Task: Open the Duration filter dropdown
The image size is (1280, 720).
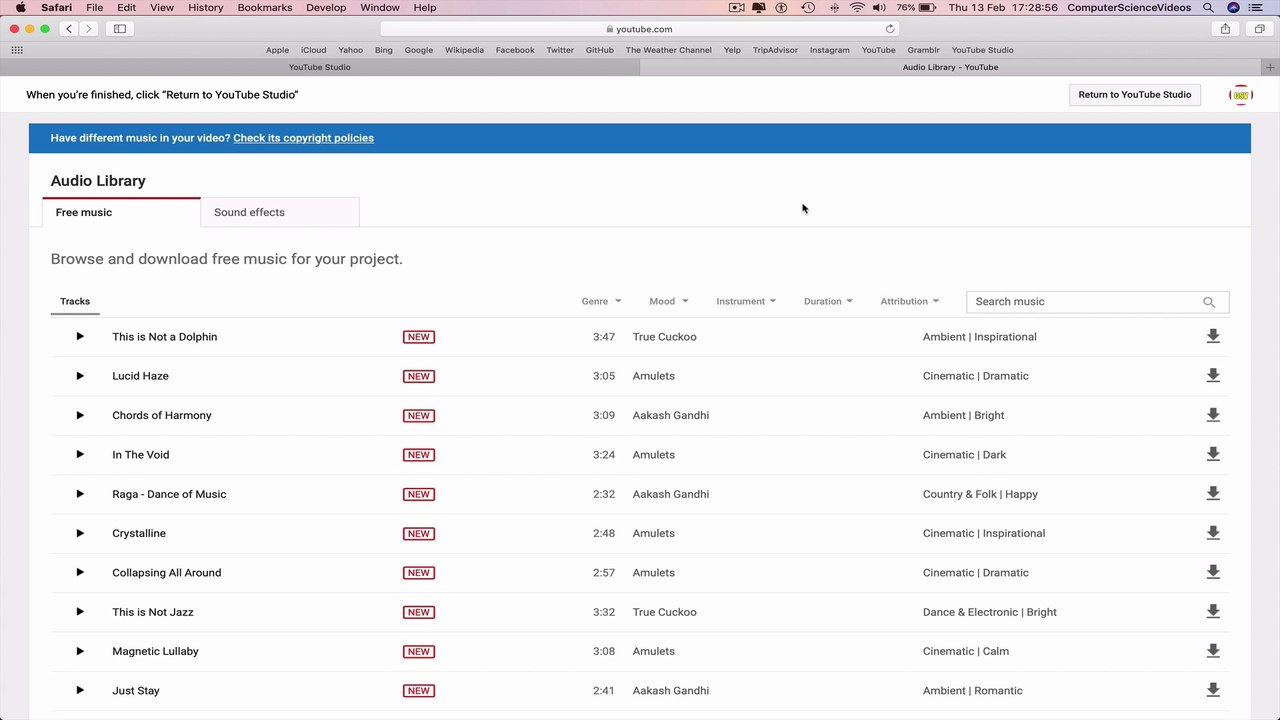Action: [x=828, y=301]
